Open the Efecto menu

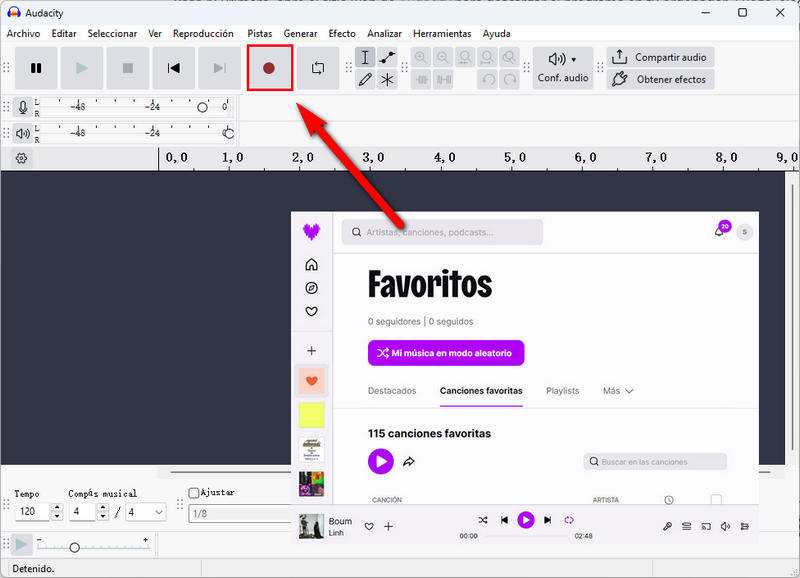(x=342, y=33)
